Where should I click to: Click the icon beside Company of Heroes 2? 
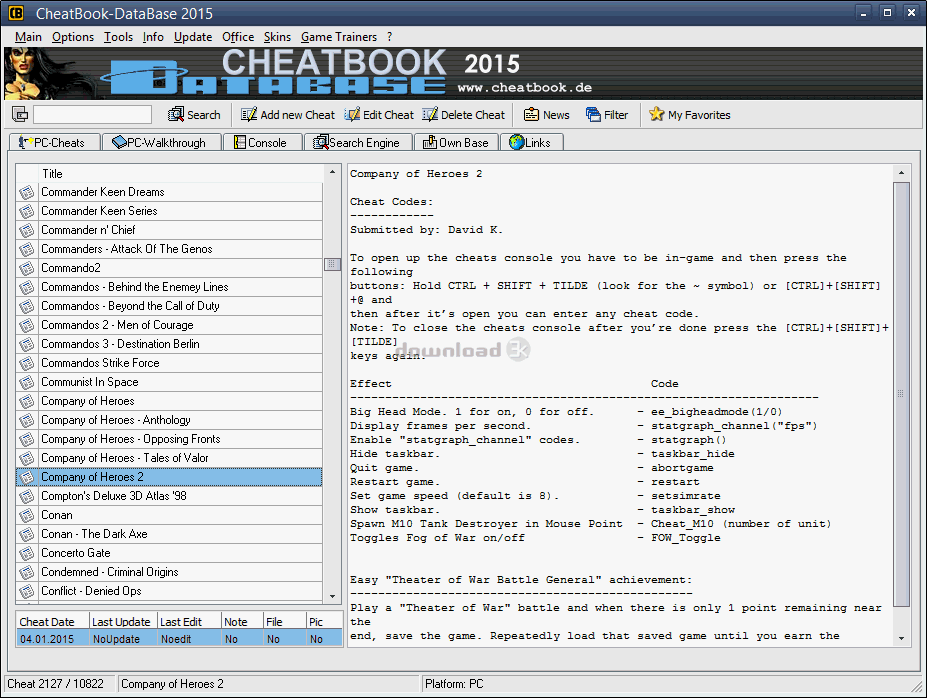point(27,478)
